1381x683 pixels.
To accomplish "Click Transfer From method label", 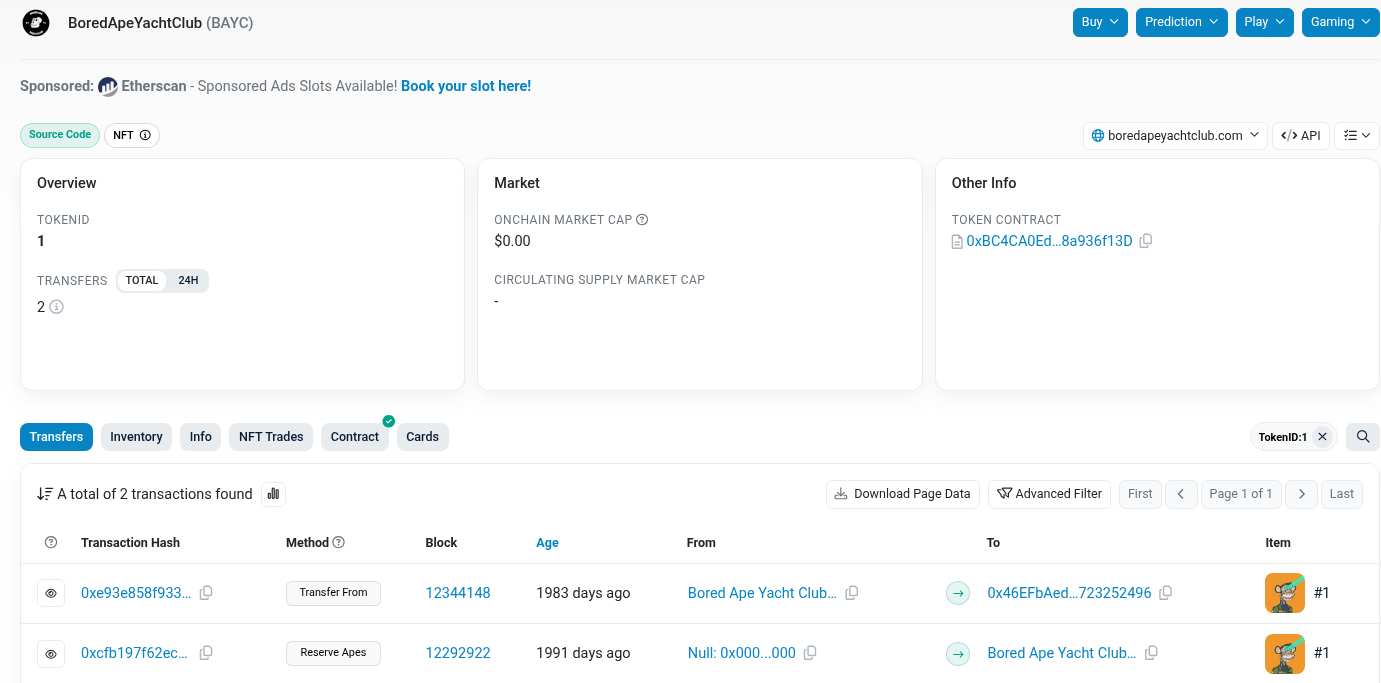I will (x=333, y=593).
